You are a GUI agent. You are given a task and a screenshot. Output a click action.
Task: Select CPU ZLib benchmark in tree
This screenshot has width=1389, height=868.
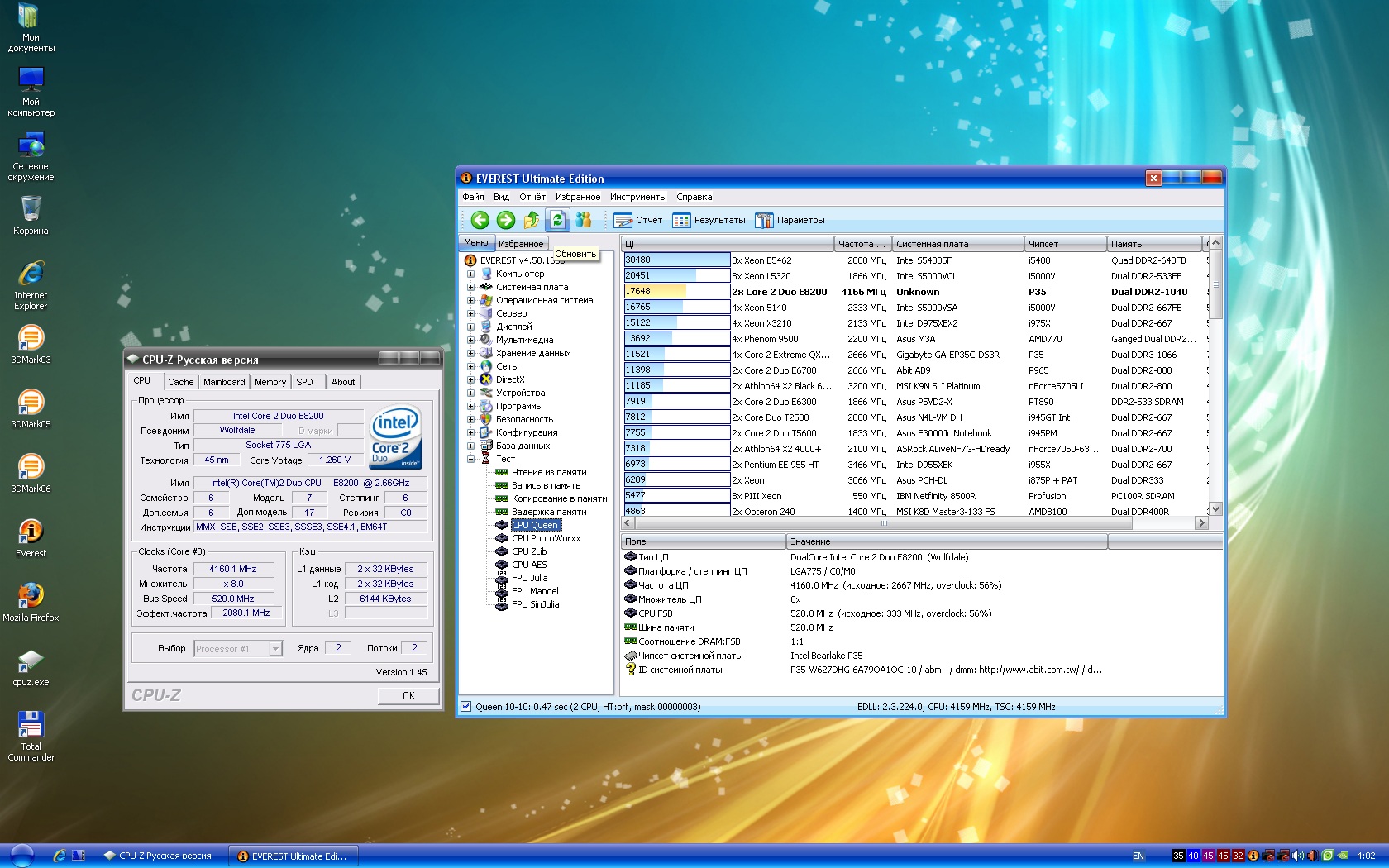point(529,551)
